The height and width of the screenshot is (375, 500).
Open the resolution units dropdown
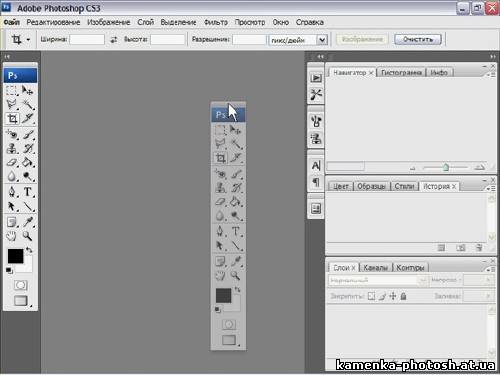tap(322, 40)
